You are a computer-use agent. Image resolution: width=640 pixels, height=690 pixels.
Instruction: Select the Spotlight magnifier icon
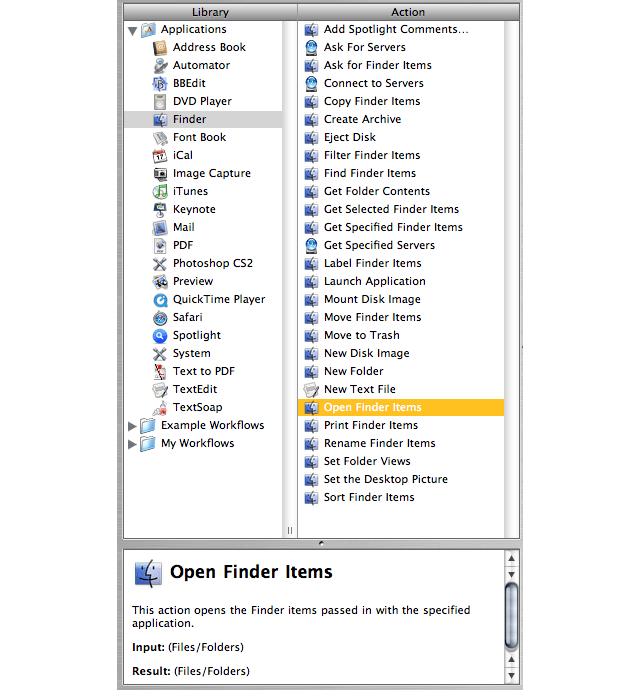160,335
